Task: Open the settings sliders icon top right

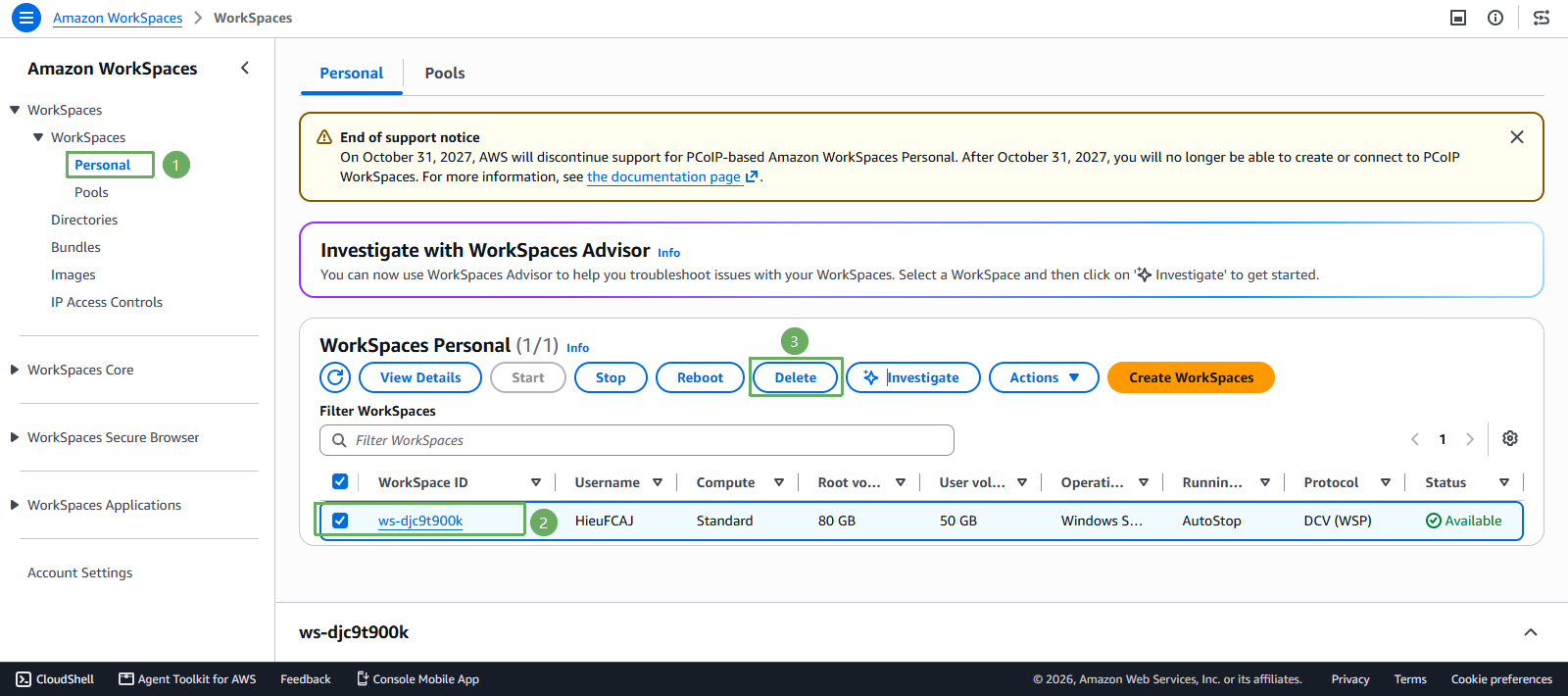Action: click(x=1542, y=18)
